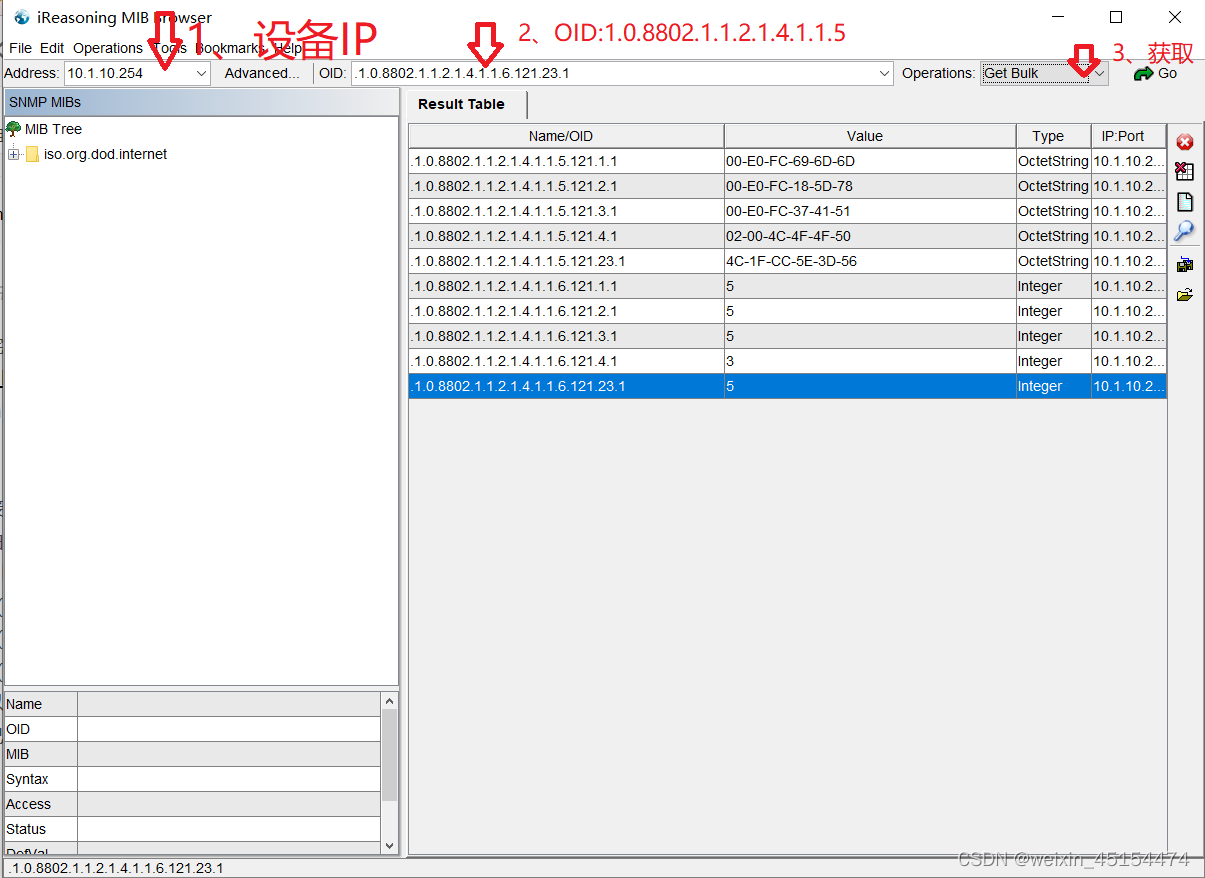
Task: Open the search tool for results
Action: coord(1184,231)
